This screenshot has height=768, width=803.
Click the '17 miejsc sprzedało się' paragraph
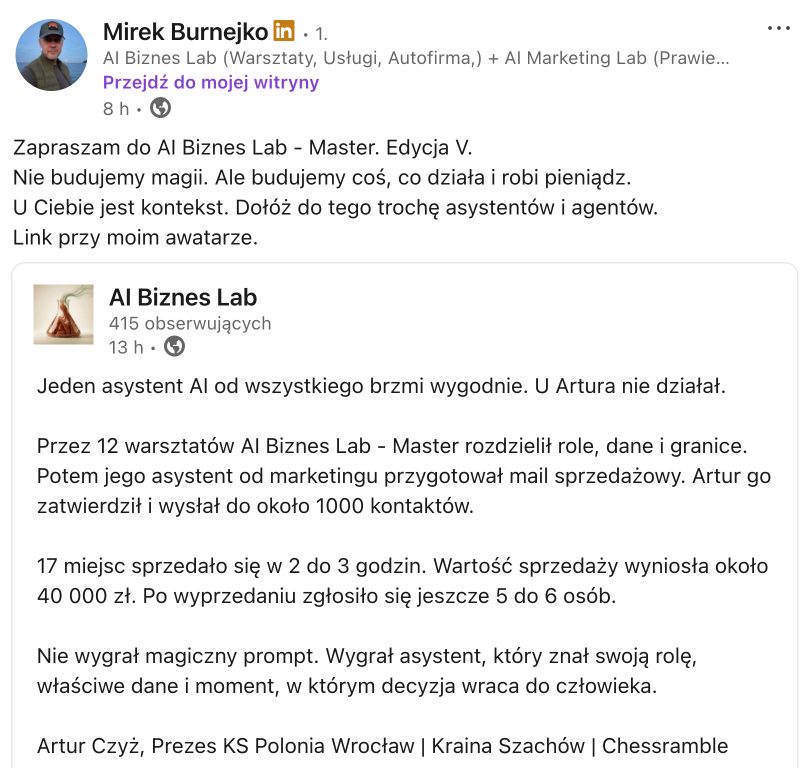[x=403, y=581]
